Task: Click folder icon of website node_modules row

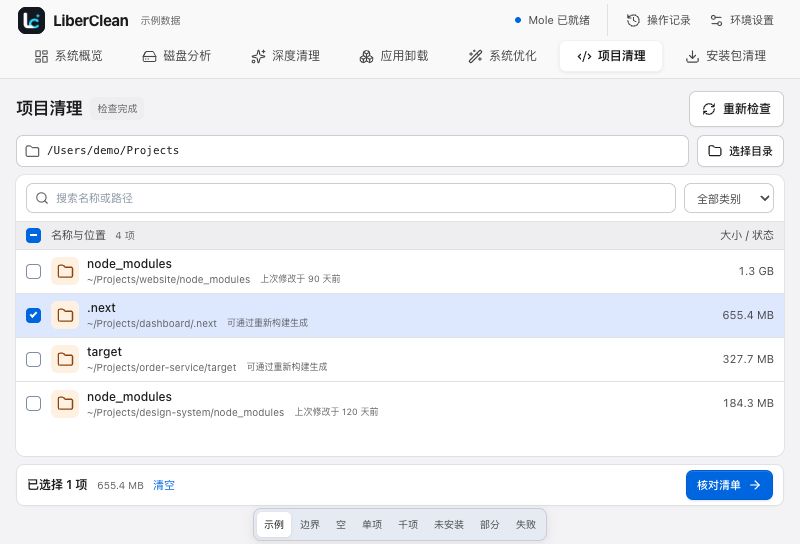Action: click(x=65, y=271)
